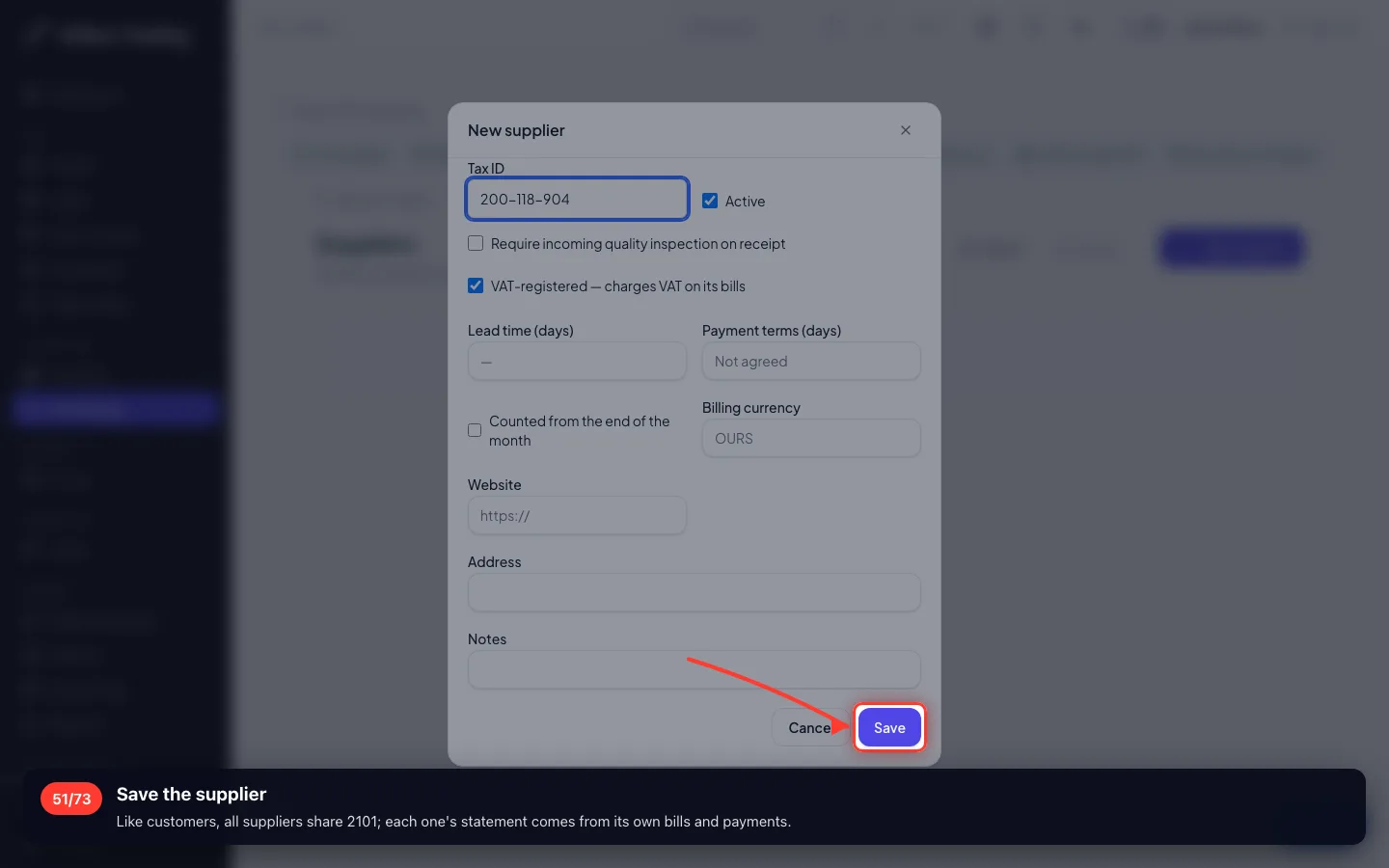Click the Notes input field
Viewport: 1389px width, 868px height.
(694, 669)
